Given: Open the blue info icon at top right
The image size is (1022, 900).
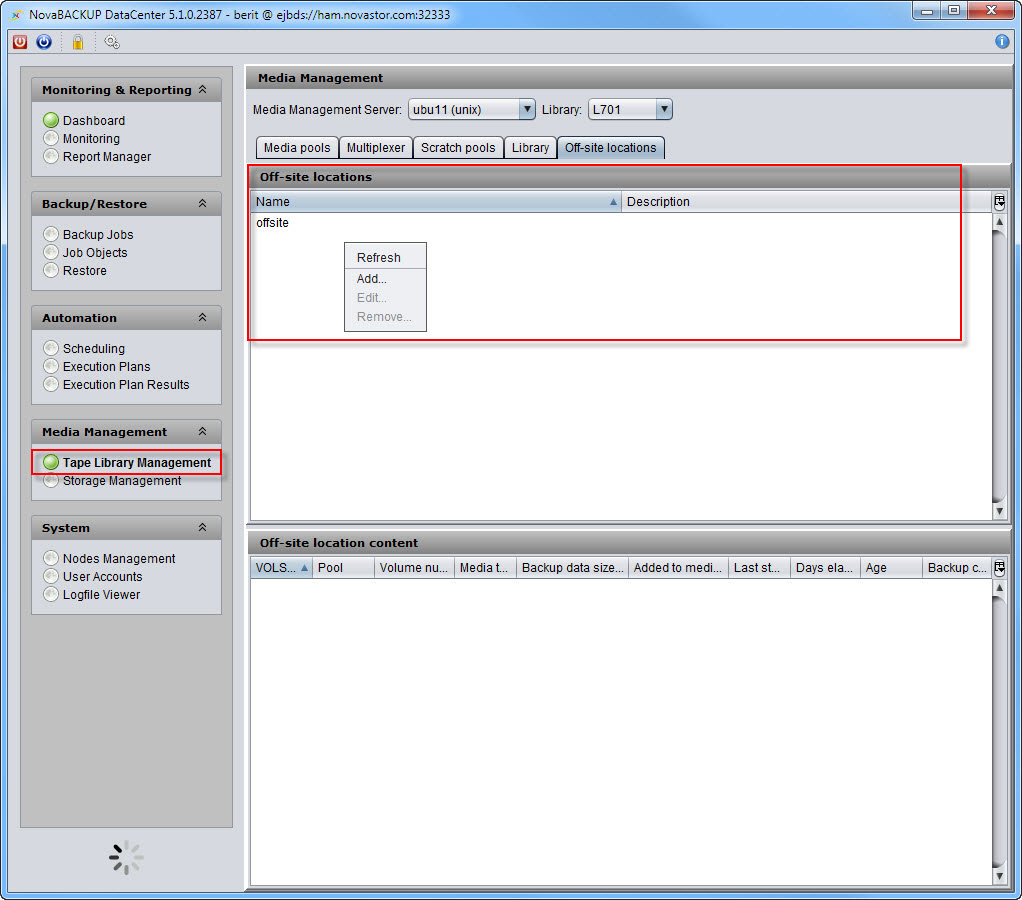Looking at the screenshot, I should pyautogui.click(x=1002, y=42).
